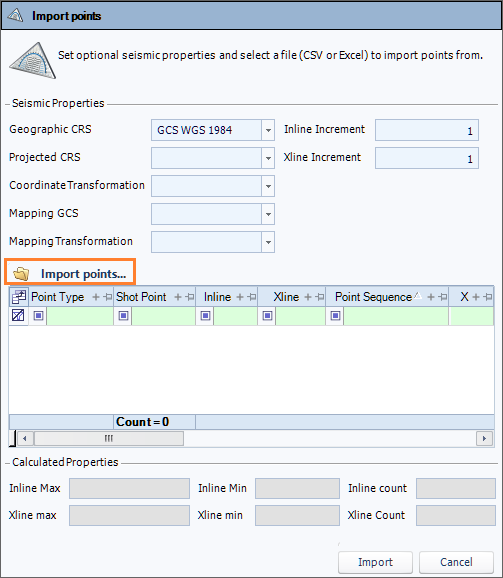Open Point Type filter operator selector
Screen dimensions: 503x578
pyautogui.click(x=38, y=316)
